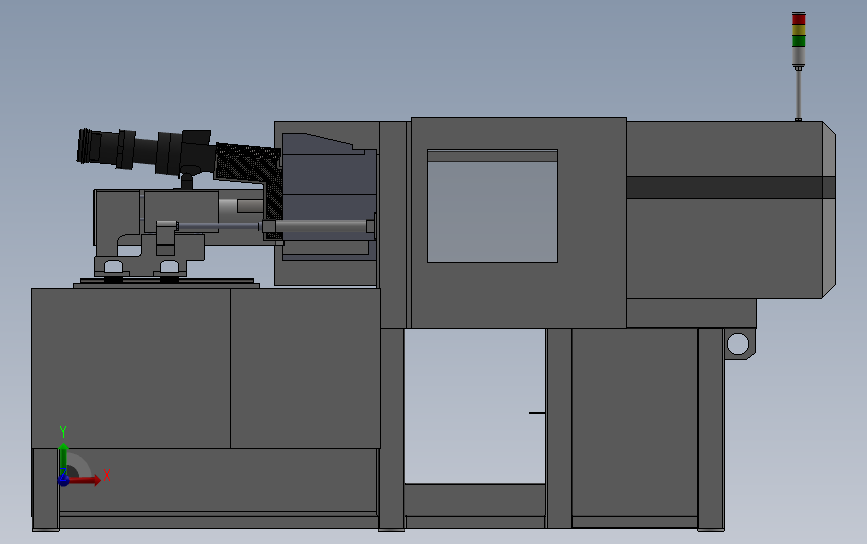The width and height of the screenshot is (867, 544).
Task: Select the dark stripe band on the right enclosure
Action: coord(730,187)
